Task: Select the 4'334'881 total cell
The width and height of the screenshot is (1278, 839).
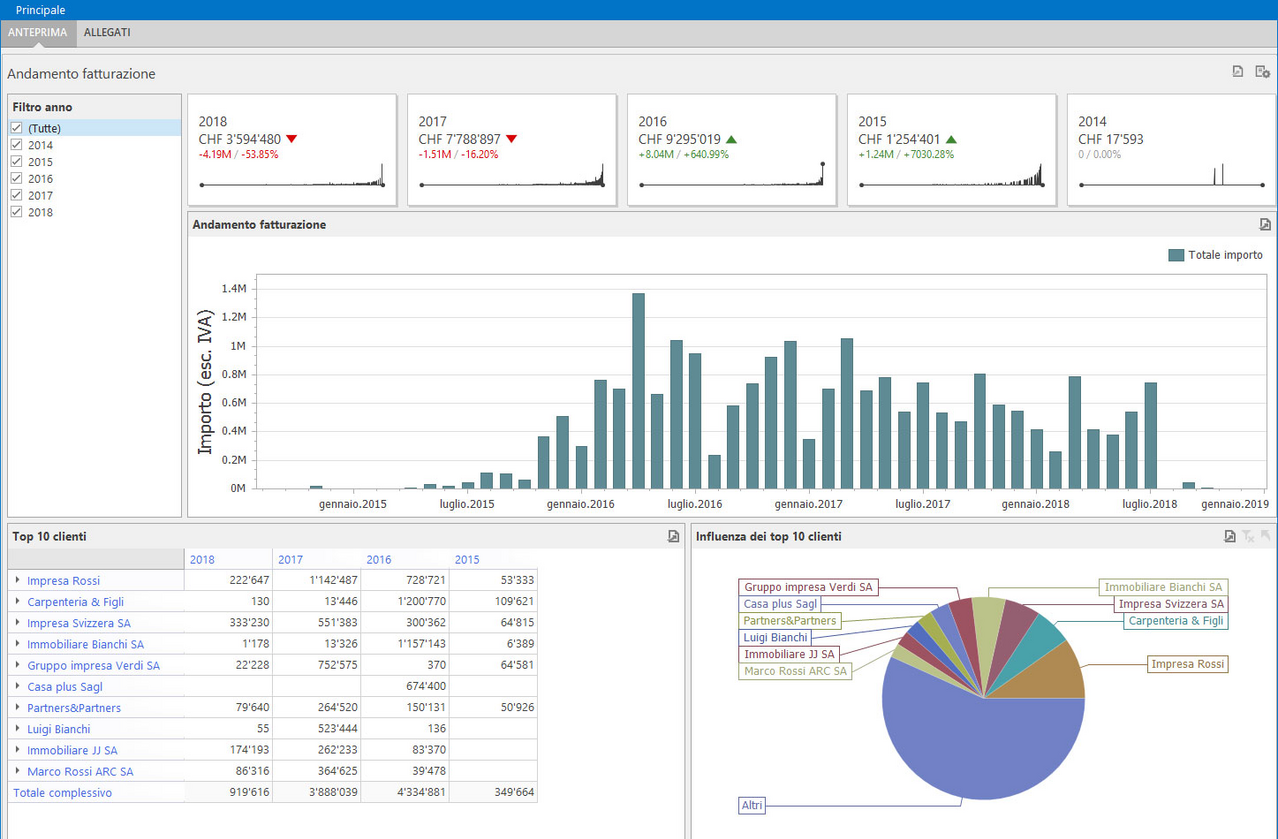Action: [405, 793]
